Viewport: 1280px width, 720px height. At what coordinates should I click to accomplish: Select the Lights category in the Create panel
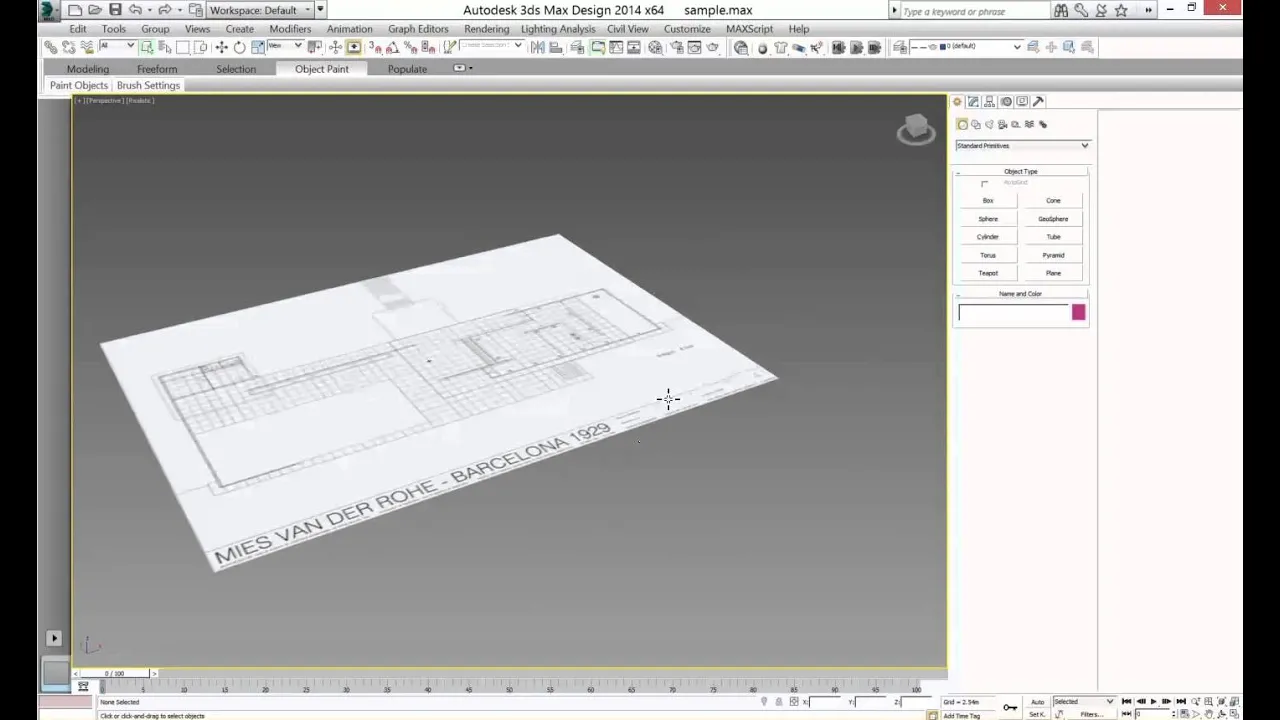point(989,124)
